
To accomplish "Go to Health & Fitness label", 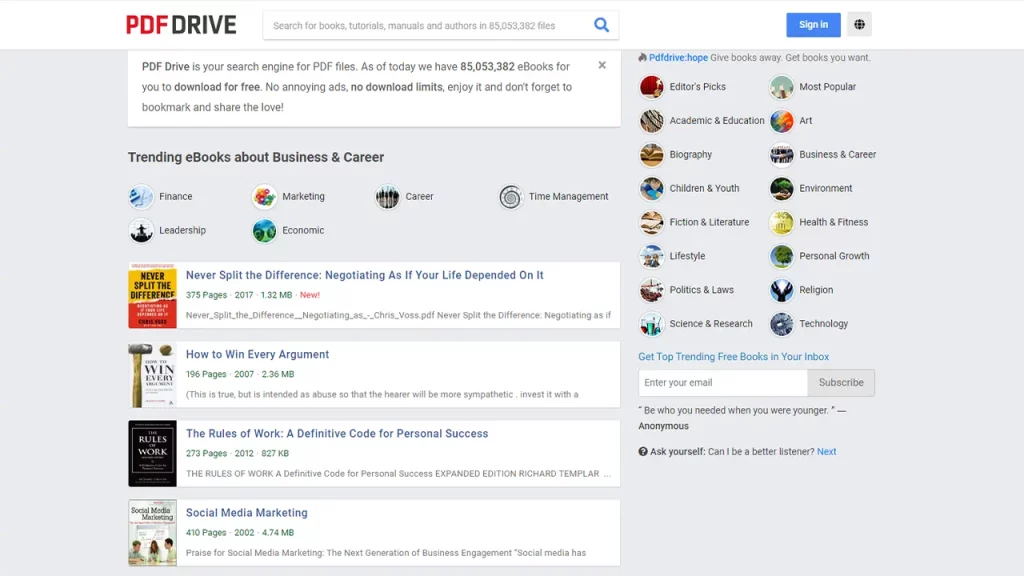I will click(833, 223).
